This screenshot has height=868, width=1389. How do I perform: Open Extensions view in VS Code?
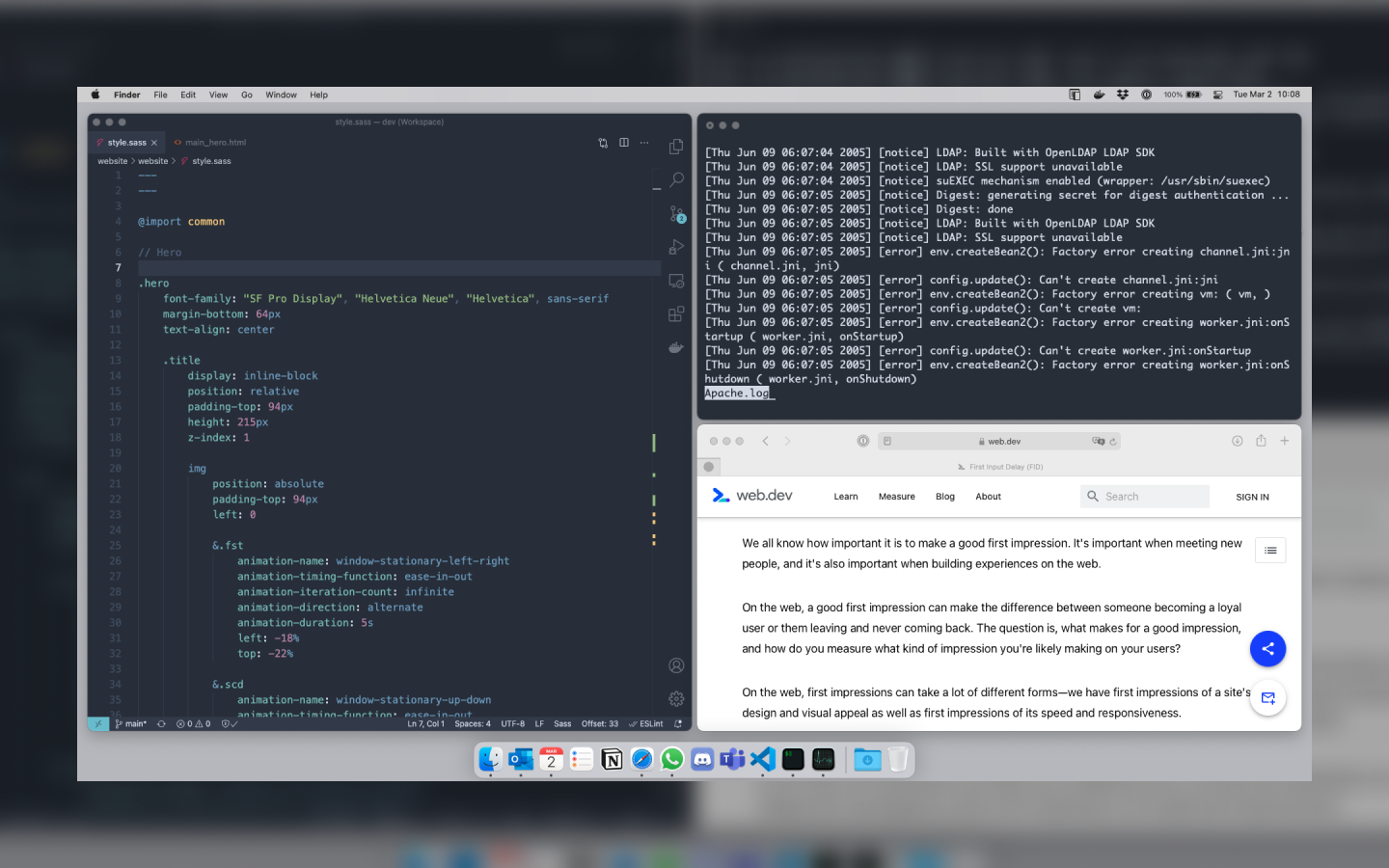coord(676,313)
